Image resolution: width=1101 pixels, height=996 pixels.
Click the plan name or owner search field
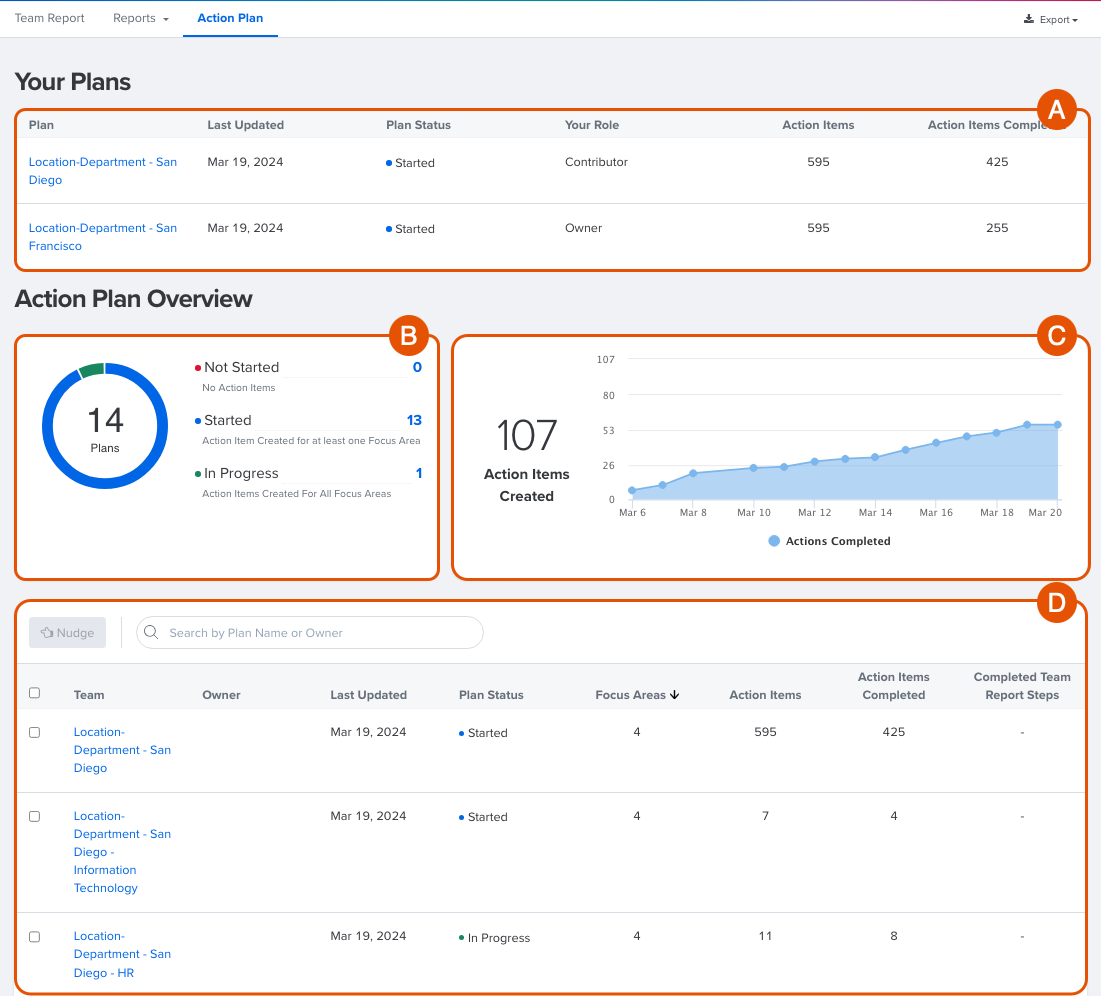pos(320,632)
